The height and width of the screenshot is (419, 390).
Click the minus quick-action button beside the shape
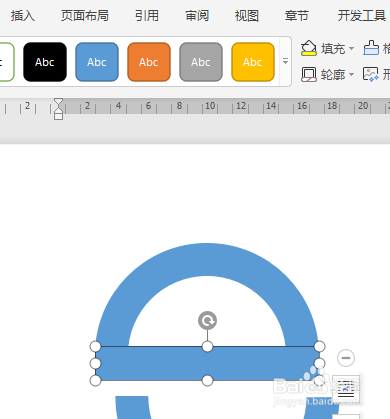coord(346,358)
